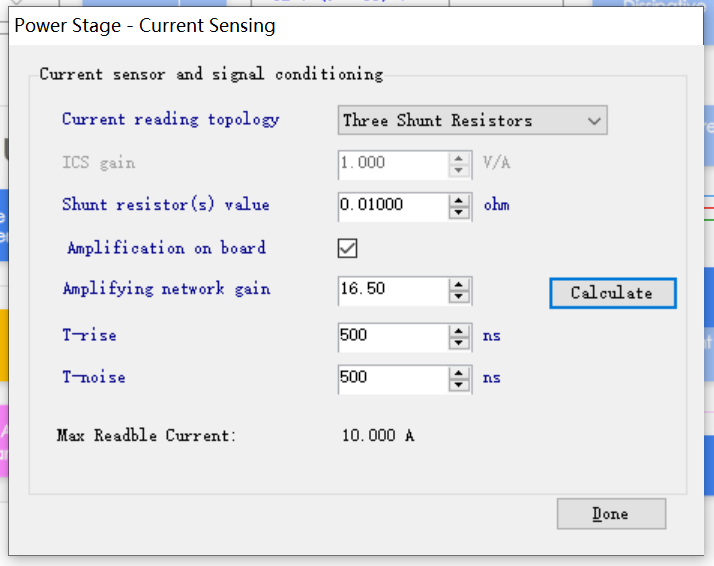Increase T-rise using the up arrow
The width and height of the screenshot is (714, 566).
pos(459,330)
